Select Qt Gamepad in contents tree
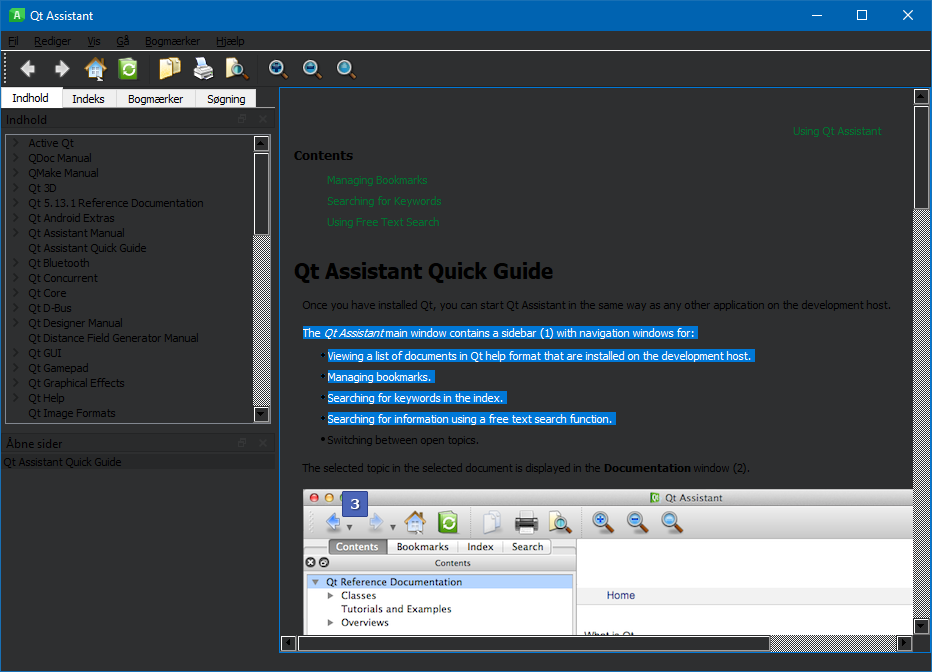This screenshot has height=672, width=932. [x=58, y=368]
